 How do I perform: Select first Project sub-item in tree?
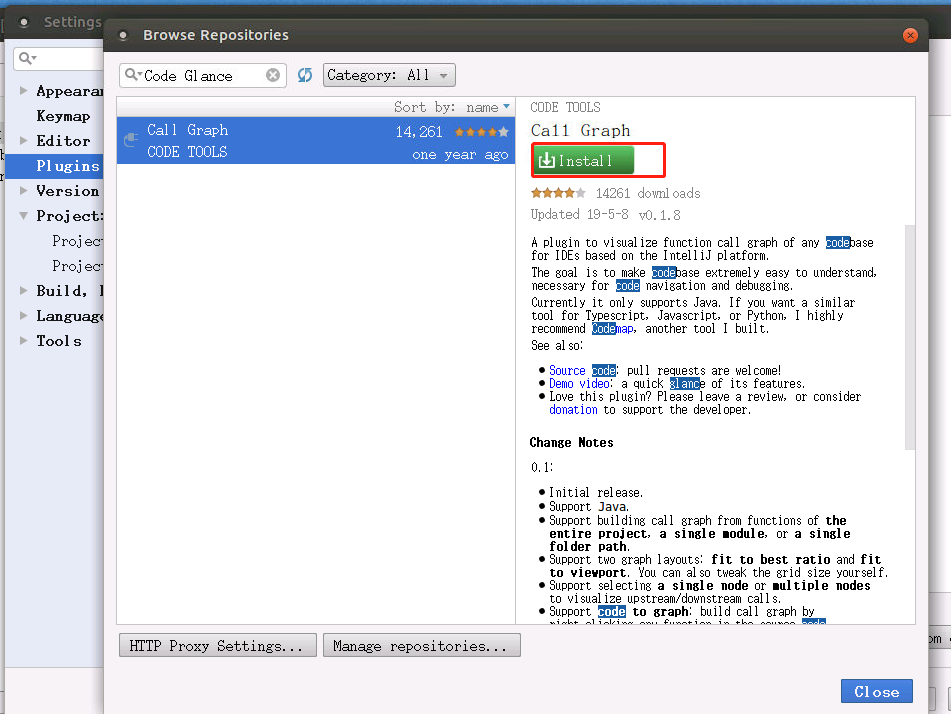tap(77, 241)
